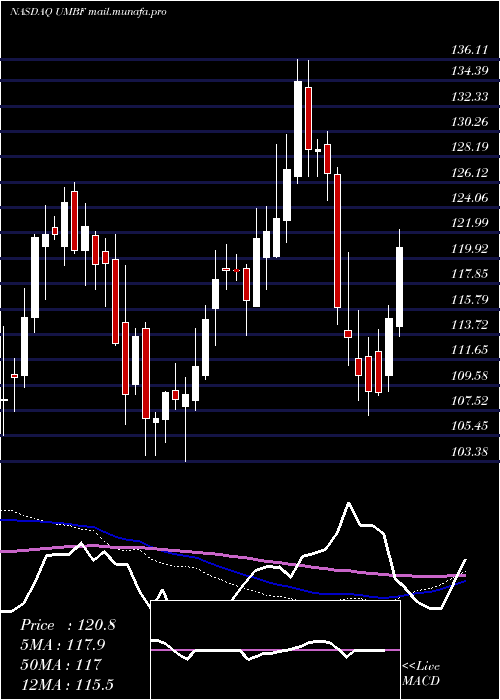Click the MACD inset panel
The height and width of the screenshot is (700, 500).
click(275, 650)
